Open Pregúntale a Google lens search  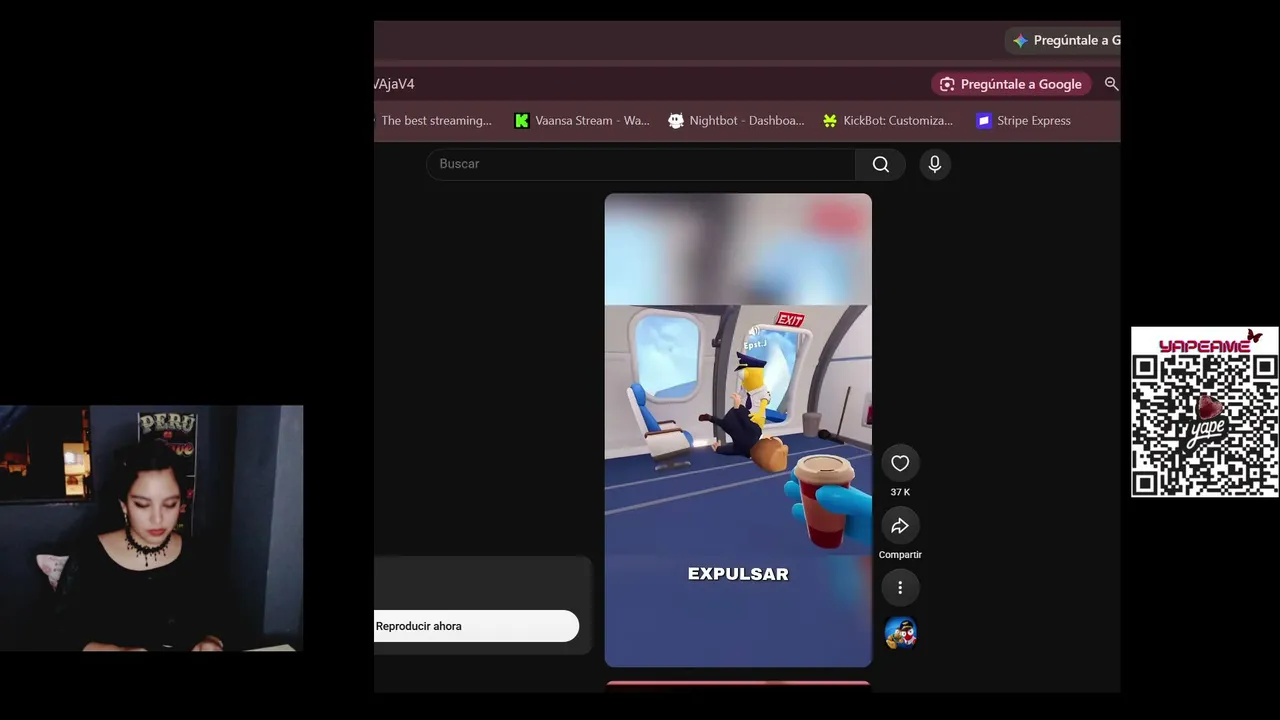(x=1011, y=84)
